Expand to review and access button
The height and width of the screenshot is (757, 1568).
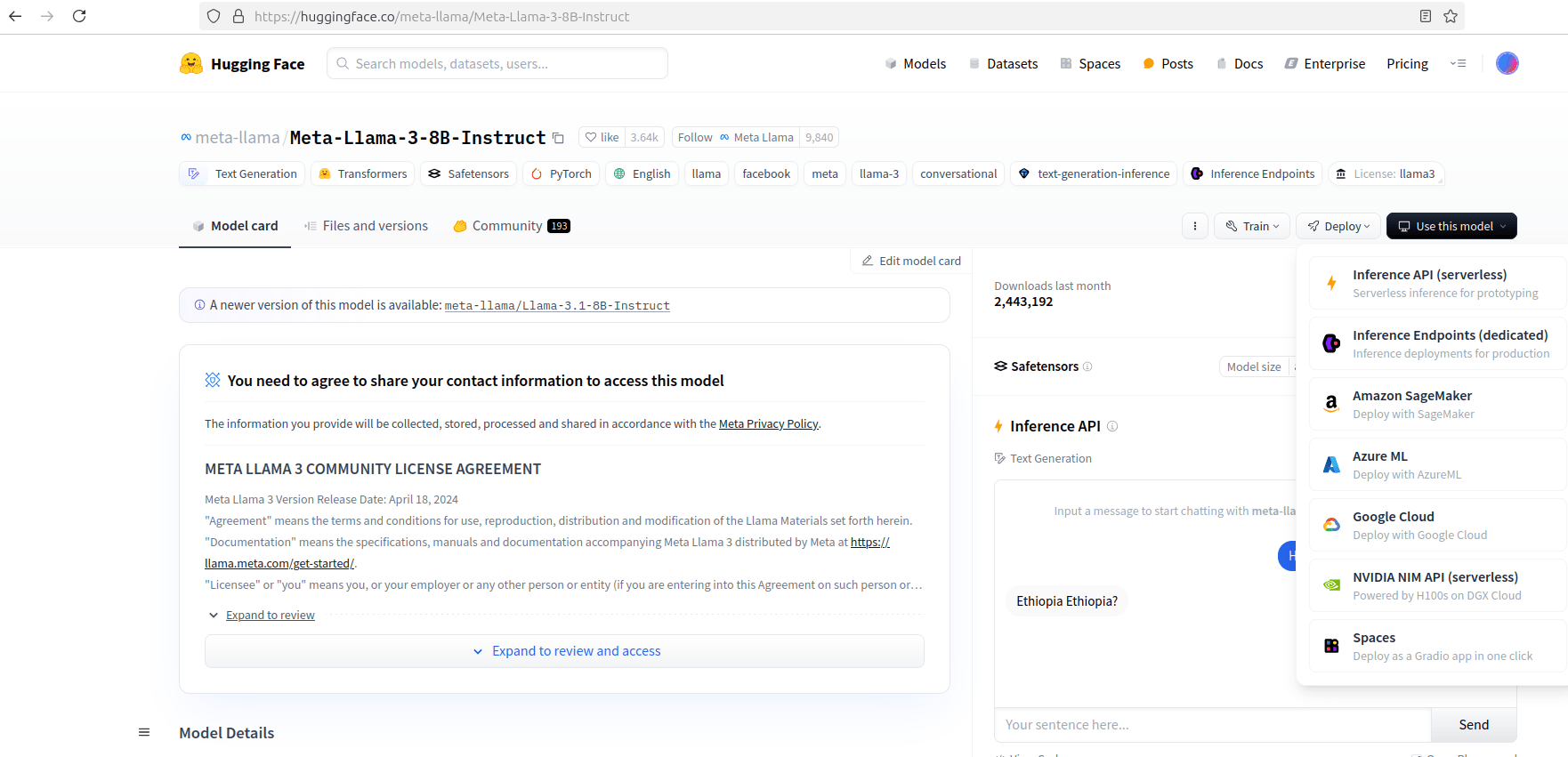click(x=564, y=651)
